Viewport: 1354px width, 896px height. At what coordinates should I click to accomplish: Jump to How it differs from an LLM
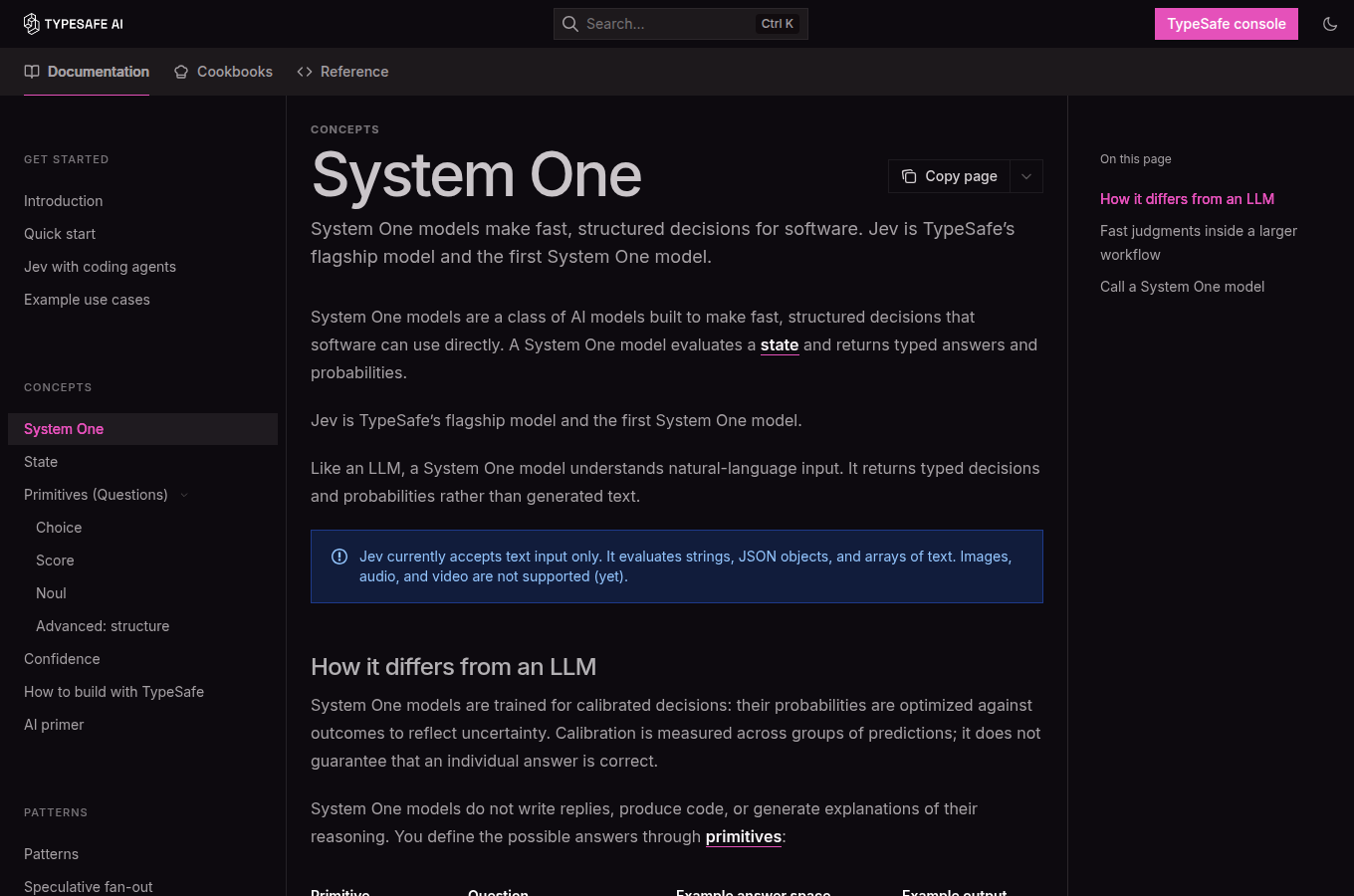click(x=1187, y=199)
